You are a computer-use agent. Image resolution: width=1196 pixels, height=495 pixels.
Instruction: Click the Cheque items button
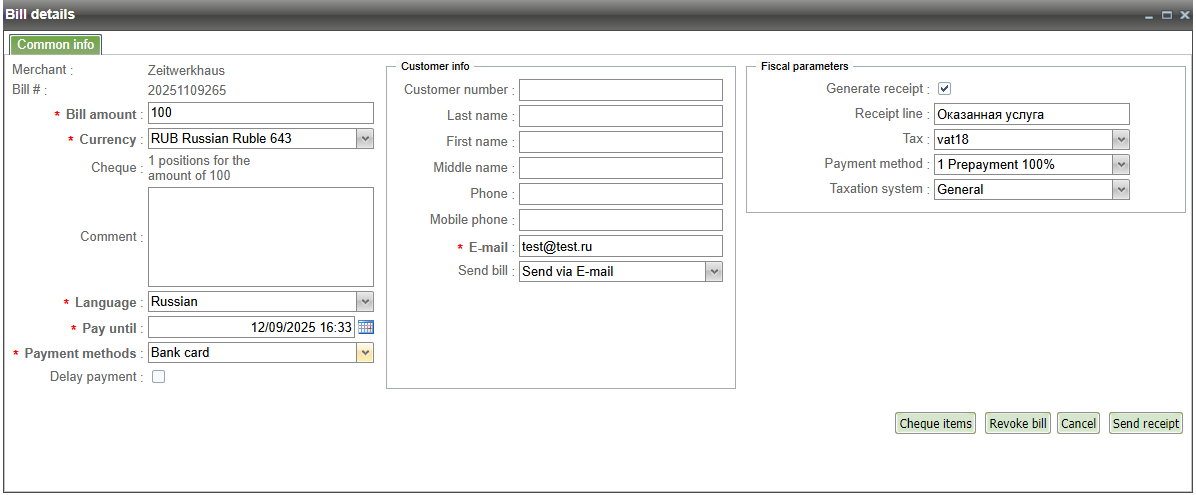[935, 424]
